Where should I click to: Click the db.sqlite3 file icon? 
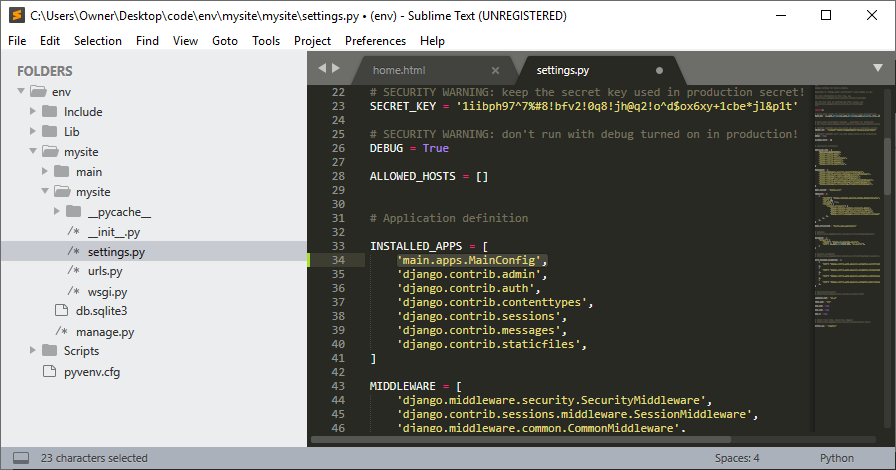(x=61, y=310)
